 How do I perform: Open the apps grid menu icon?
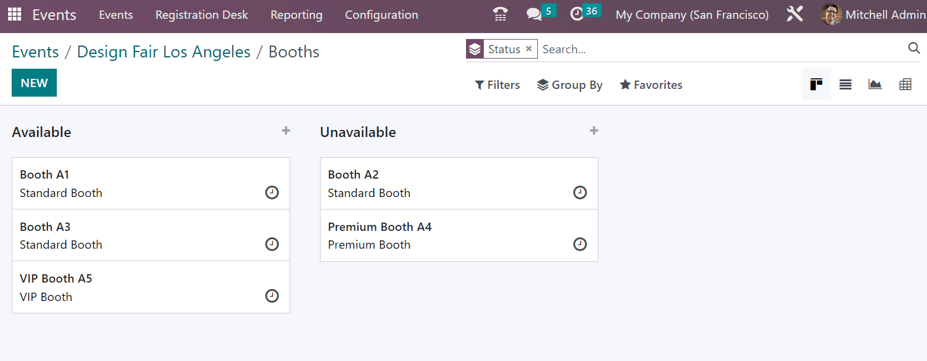[14, 15]
